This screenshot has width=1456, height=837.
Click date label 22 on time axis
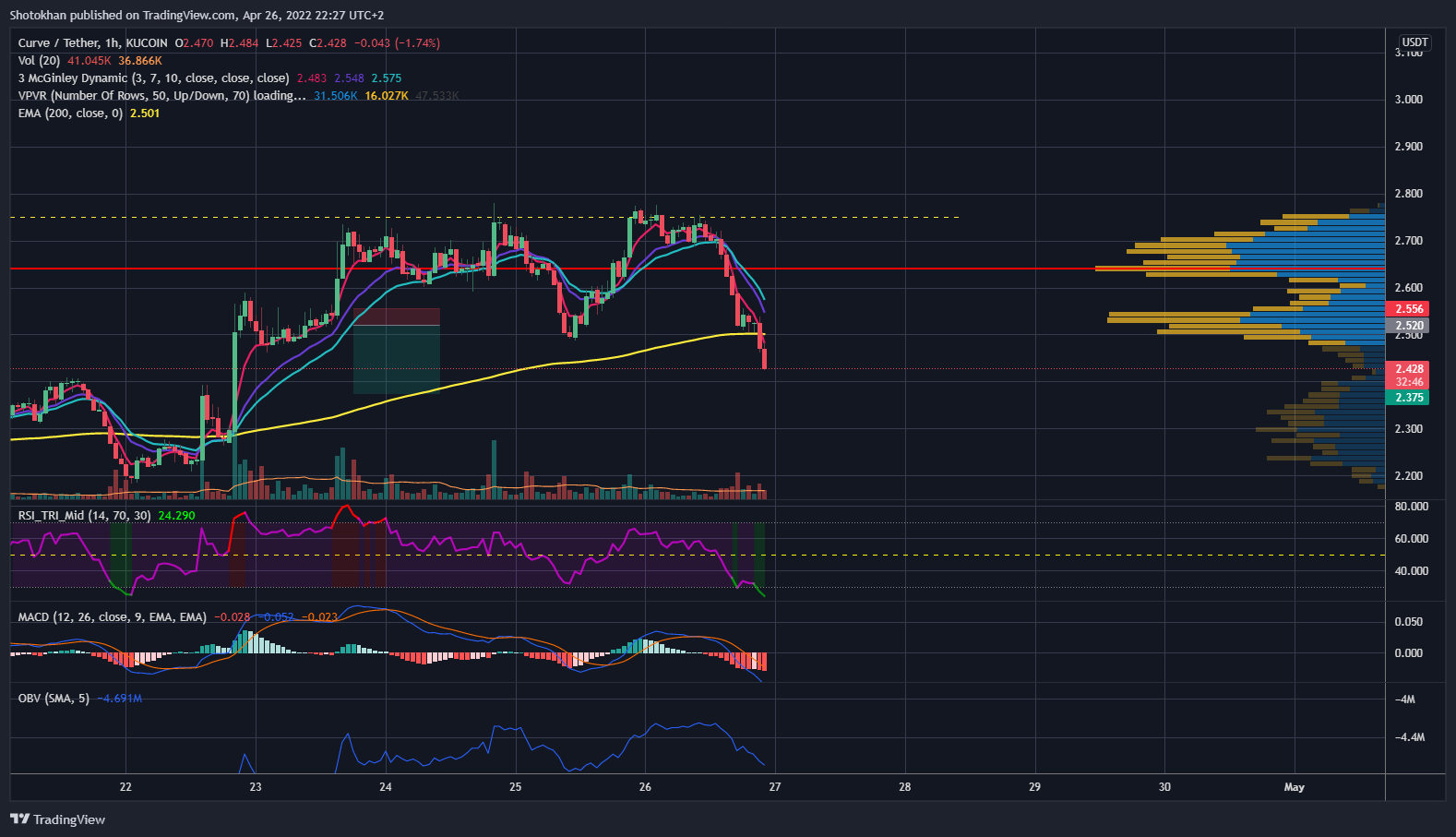125,787
